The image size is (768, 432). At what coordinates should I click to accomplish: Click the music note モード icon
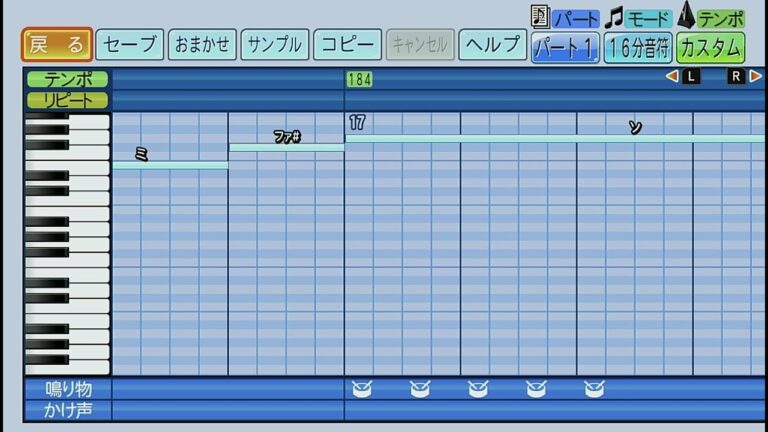click(613, 17)
